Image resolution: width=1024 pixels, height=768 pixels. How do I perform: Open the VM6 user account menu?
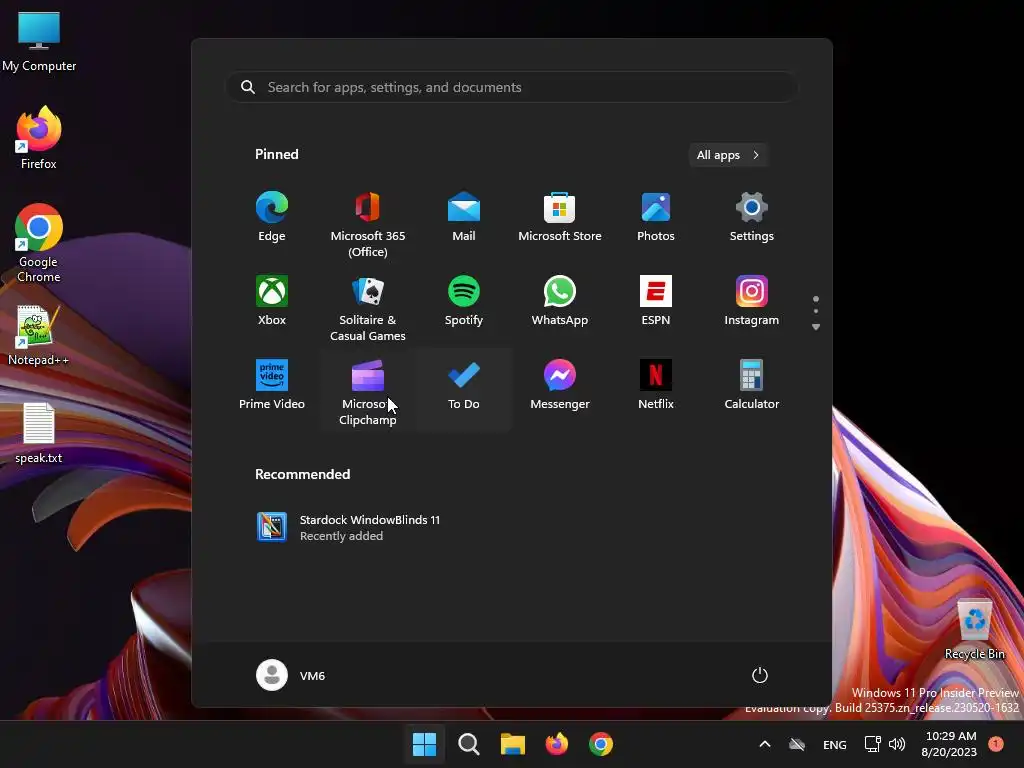click(x=291, y=675)
